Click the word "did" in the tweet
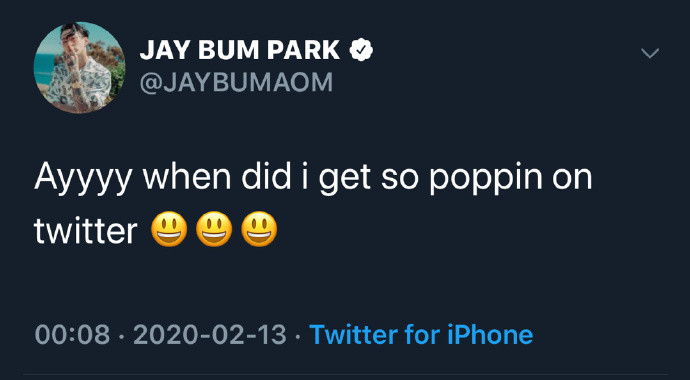Viewport: 690px width, 380px height. pyautogui.click(x=267, y=176)
